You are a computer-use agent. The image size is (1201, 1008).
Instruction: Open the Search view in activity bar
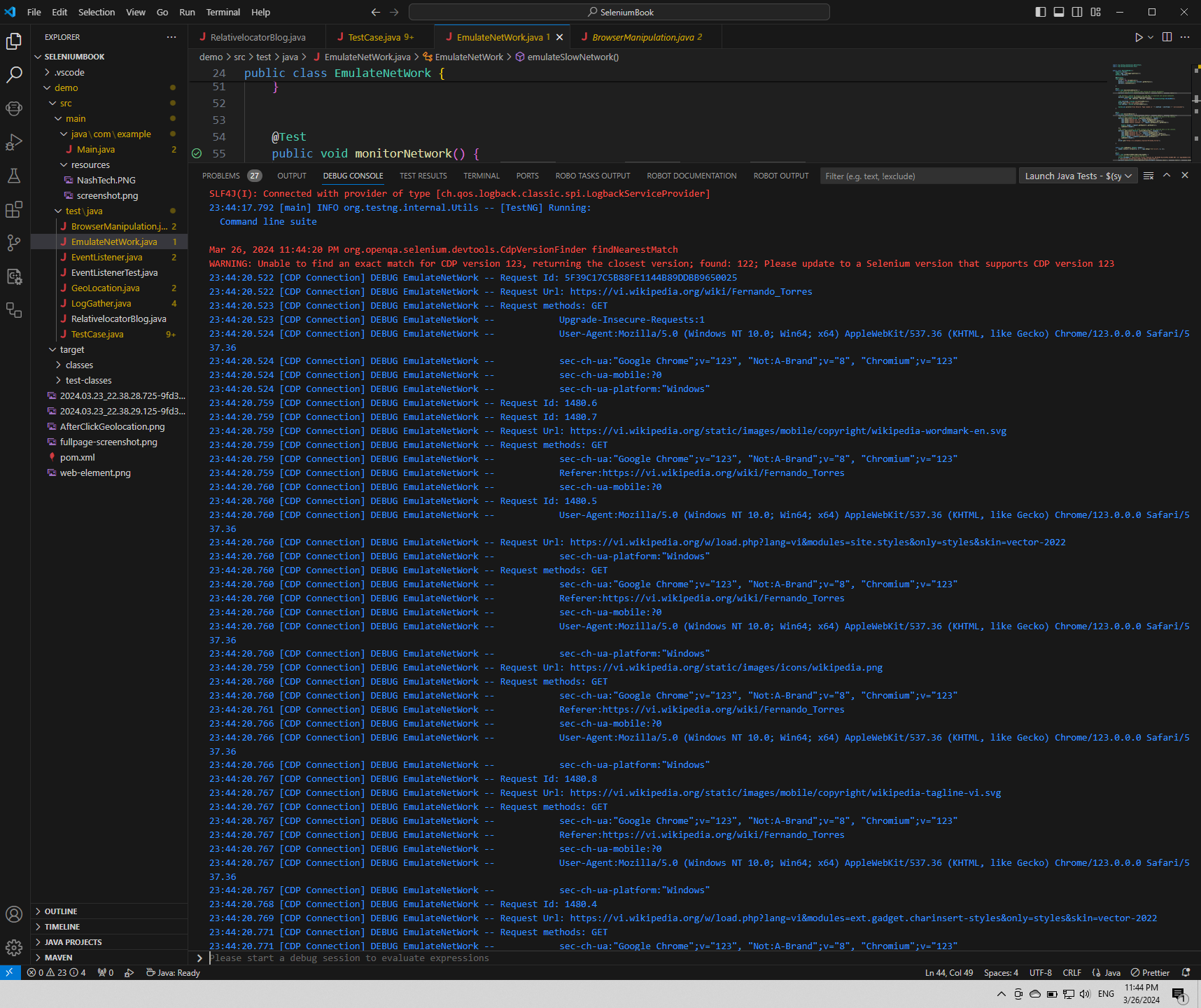click(x=14, y=75)
